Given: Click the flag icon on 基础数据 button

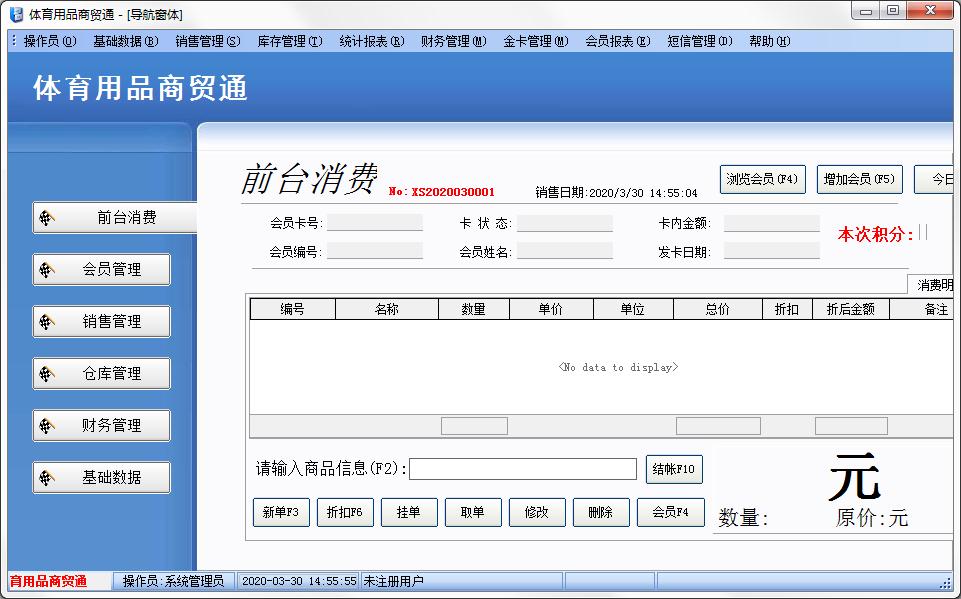Looking at the screenshot, I should [x=47, y=478].
